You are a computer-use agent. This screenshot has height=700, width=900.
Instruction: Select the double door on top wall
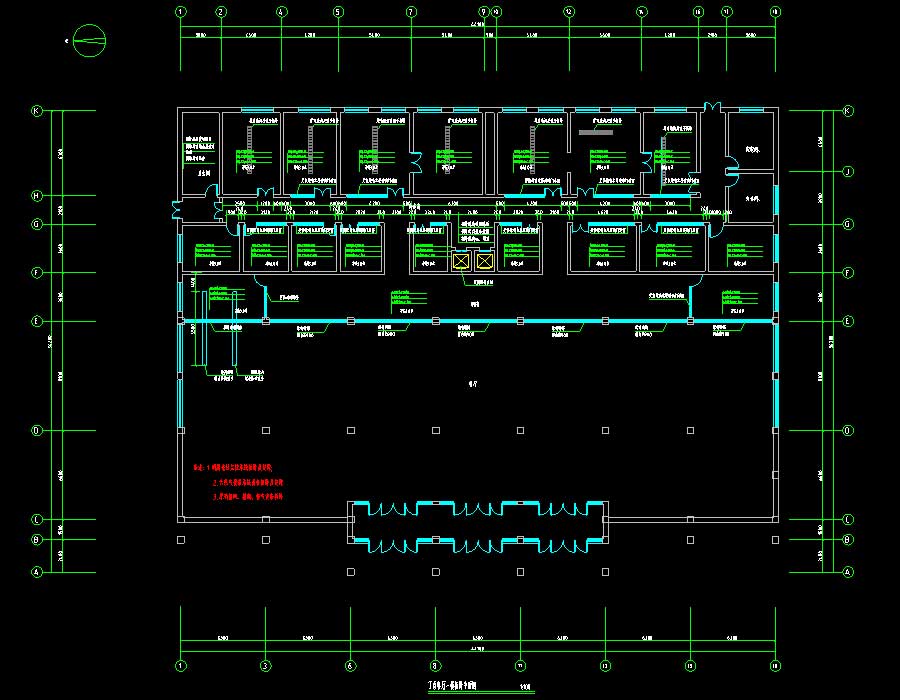(712, 107)
